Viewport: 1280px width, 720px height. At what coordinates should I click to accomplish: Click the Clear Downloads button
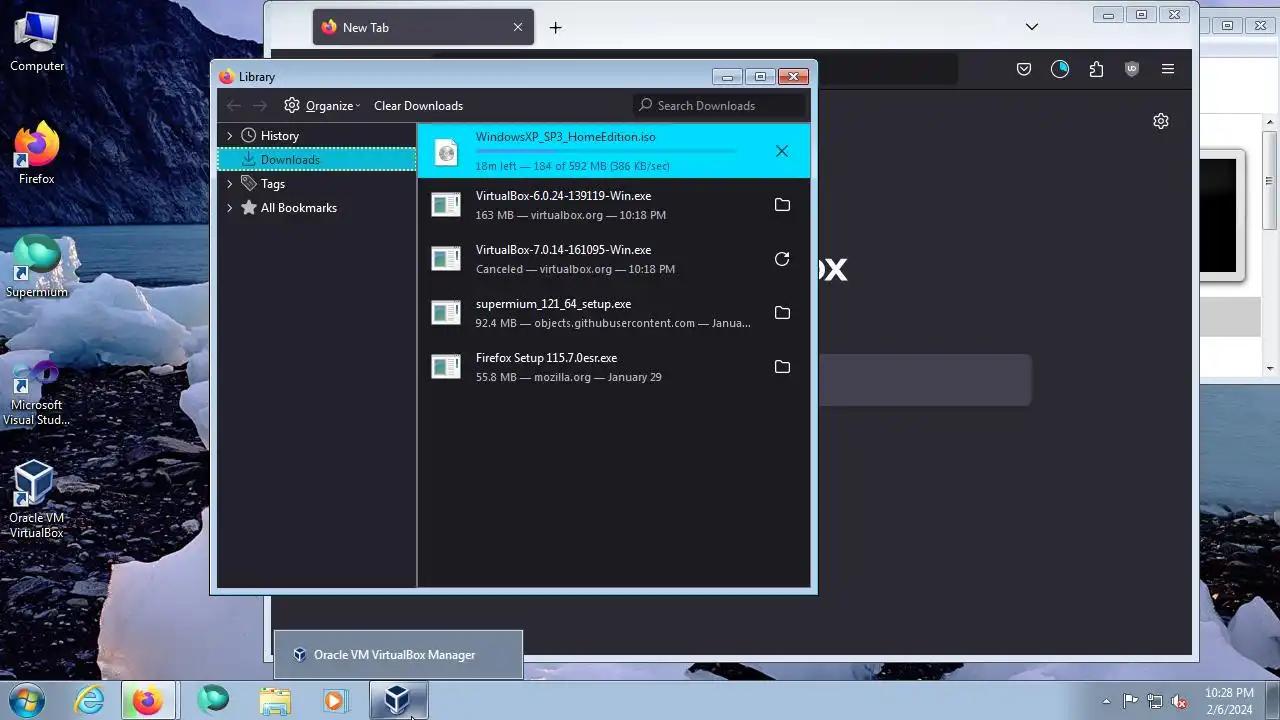pyautogui.click(x=418, y=105)
